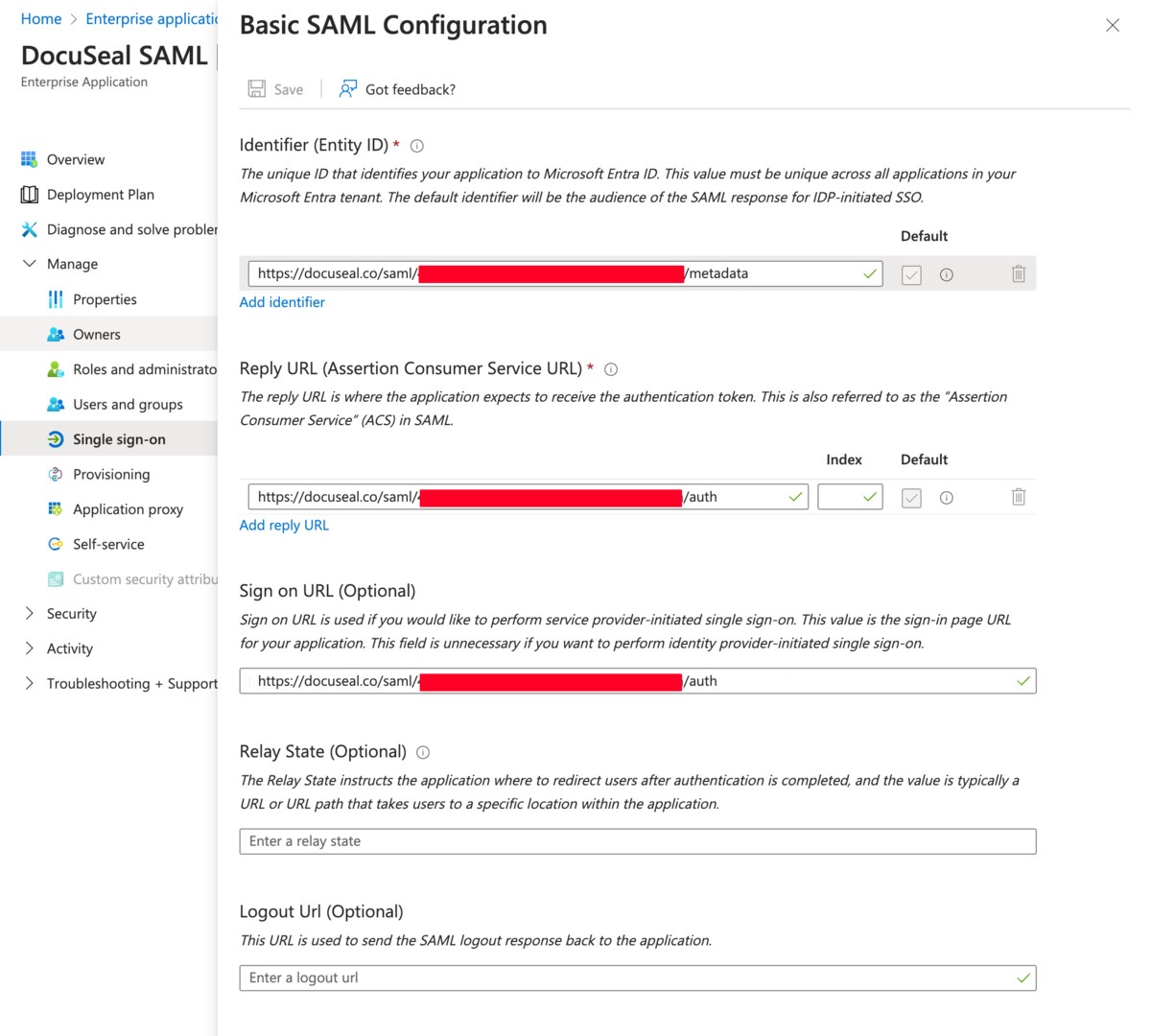Click info icon in the identifier row
Image resolution: width=1151 pixels, height=1036 pixels.
pyautogui.click(x=947, y=274)
